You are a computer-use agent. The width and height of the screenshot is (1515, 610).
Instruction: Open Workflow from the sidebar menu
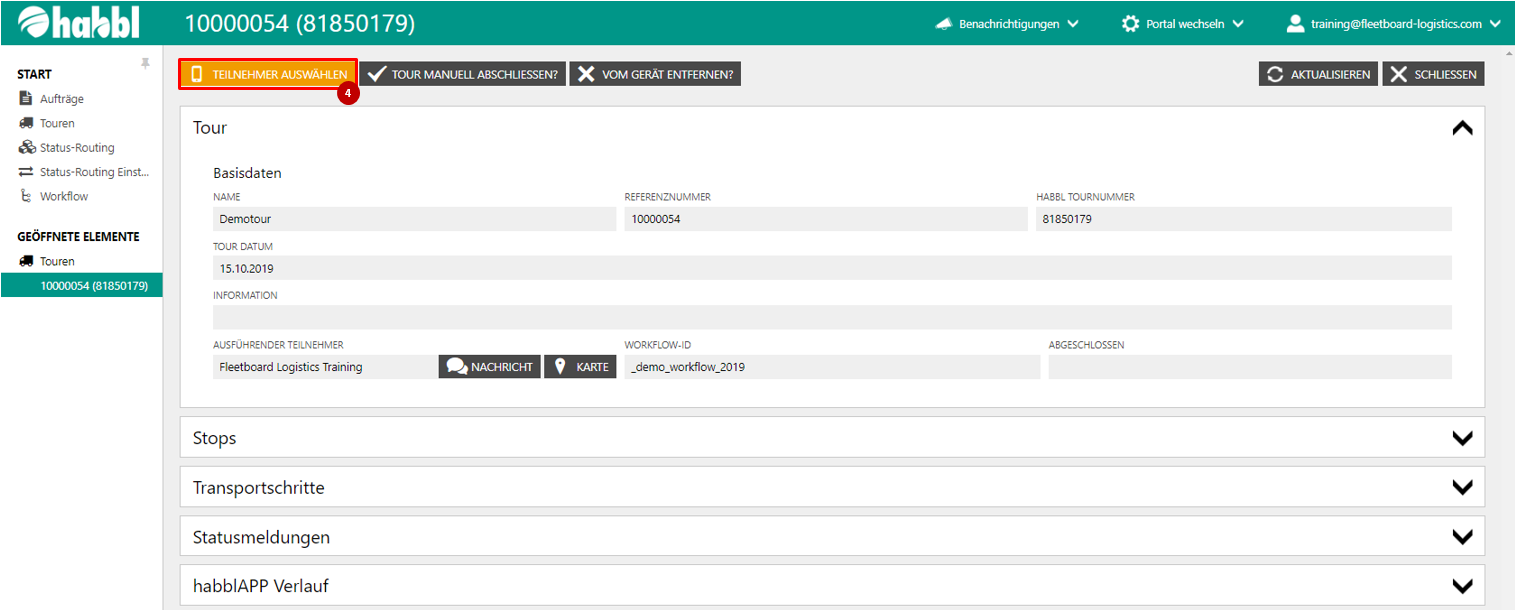point(63,197)
